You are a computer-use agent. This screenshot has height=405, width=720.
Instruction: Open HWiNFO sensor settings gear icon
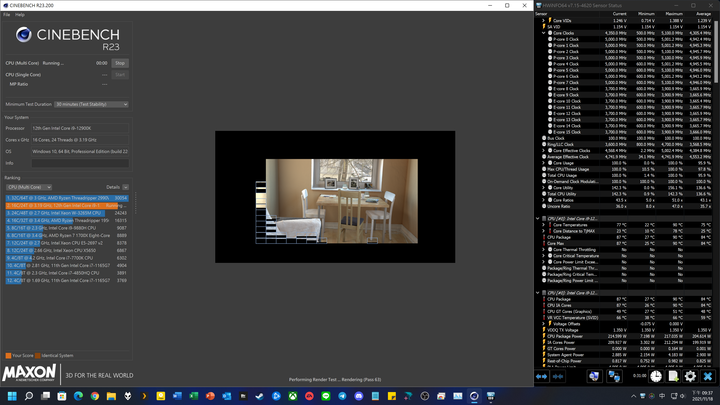click(690, 377)
